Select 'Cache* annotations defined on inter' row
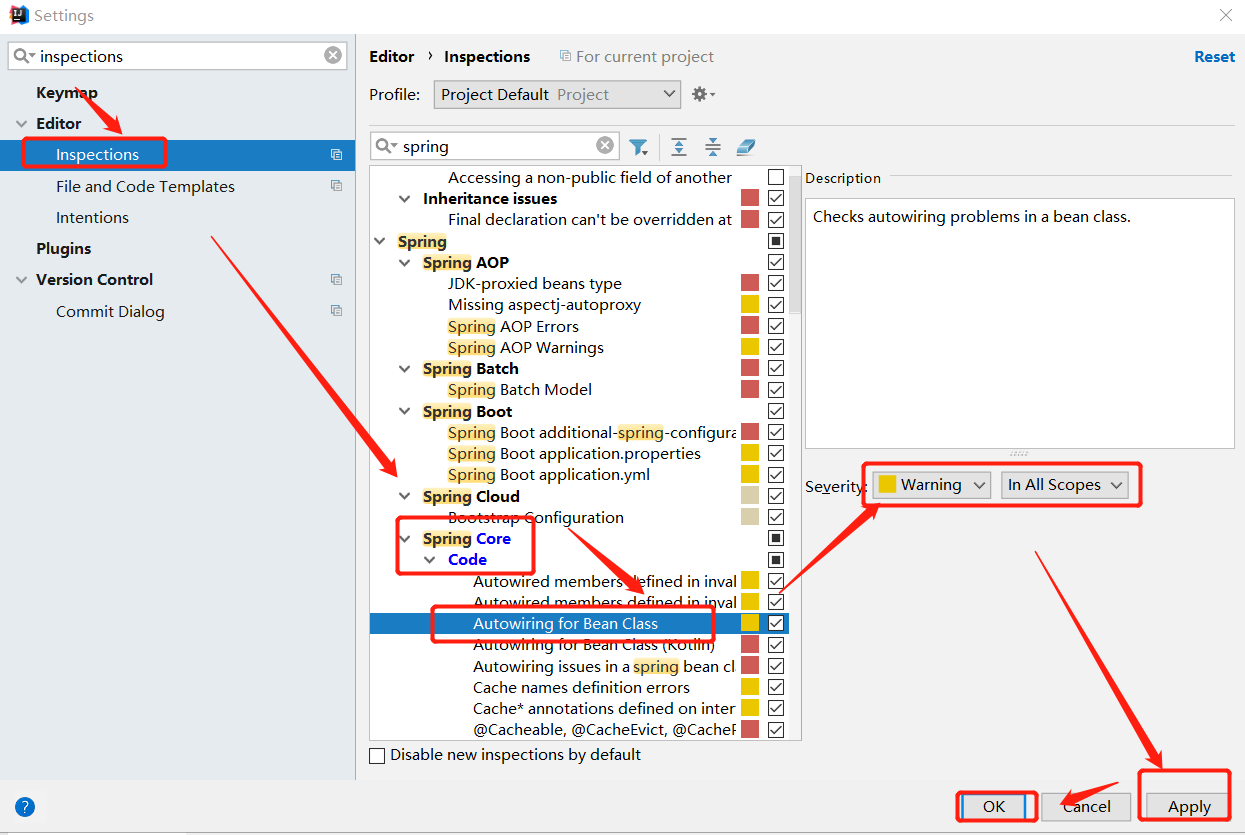 coord(603,708)
